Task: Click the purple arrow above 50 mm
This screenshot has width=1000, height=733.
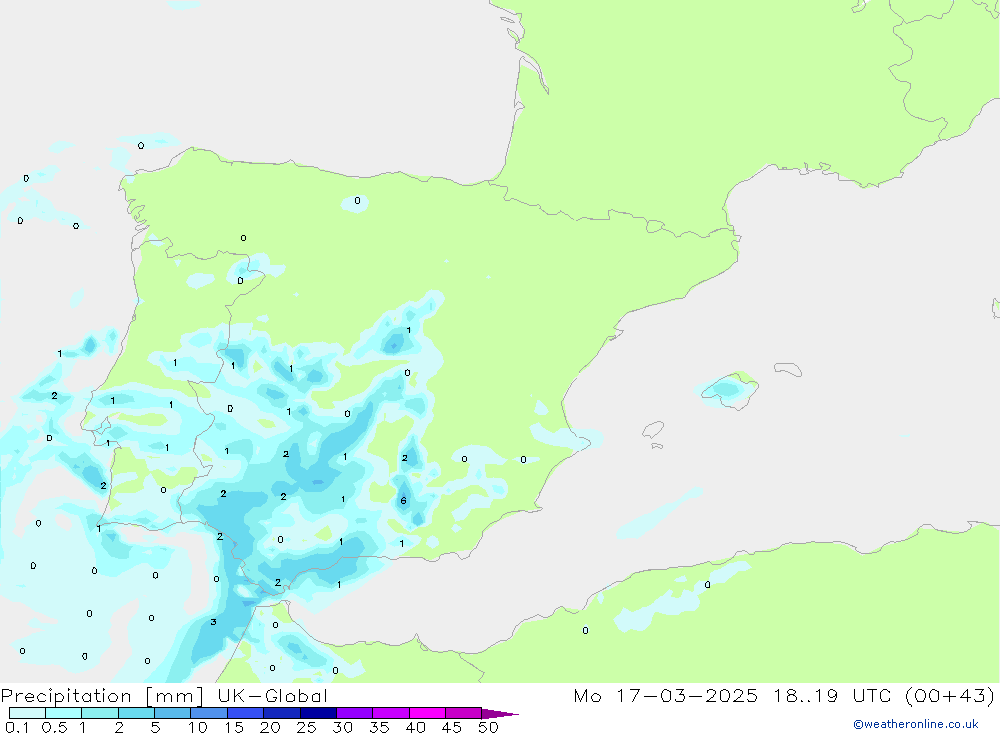Action: (x=500, y=714)
